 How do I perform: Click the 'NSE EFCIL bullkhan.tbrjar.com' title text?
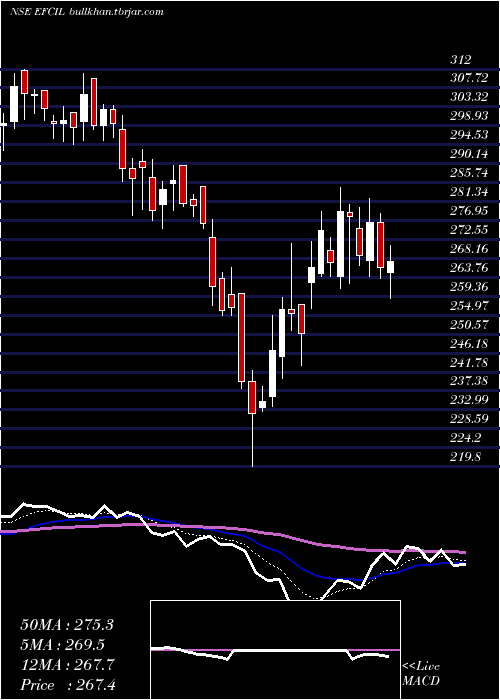pos(86,12)
